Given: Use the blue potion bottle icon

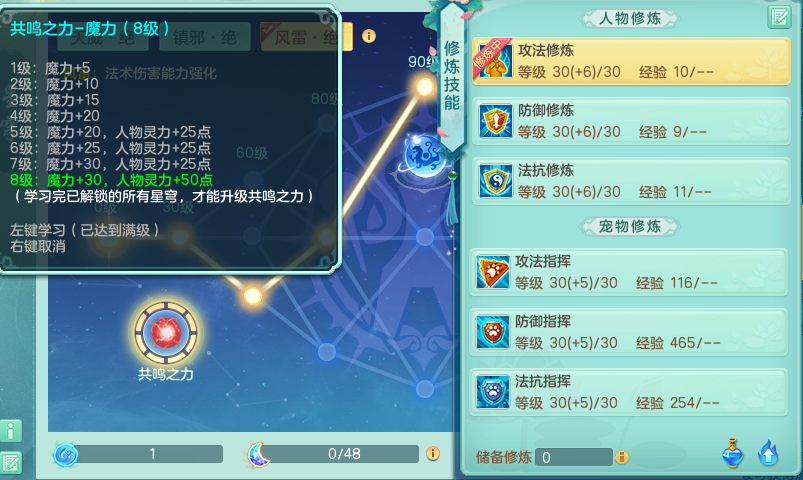Looking at the screenshot, I should [733, 453].
